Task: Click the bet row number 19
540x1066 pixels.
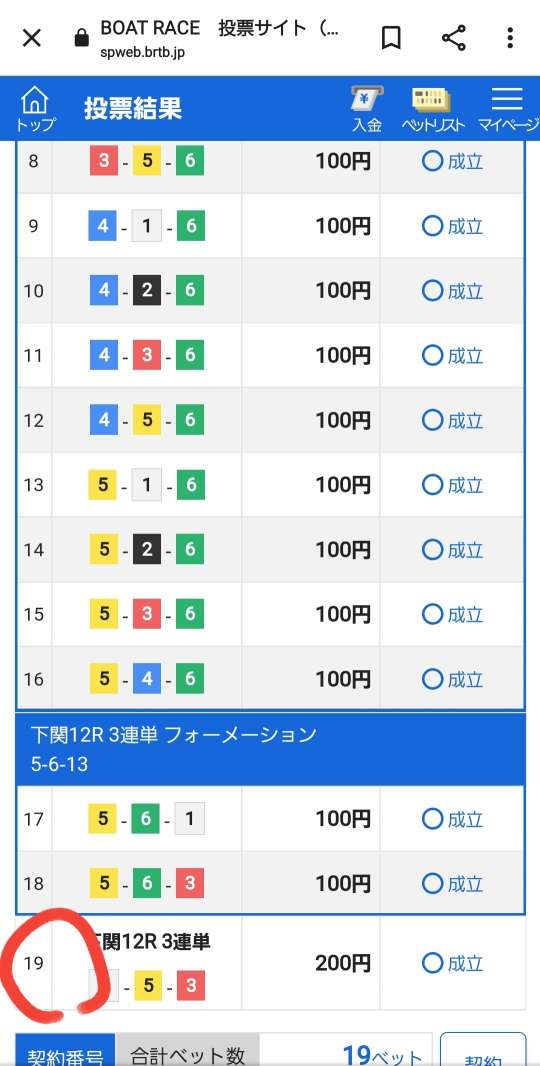Action: [34, 963]
